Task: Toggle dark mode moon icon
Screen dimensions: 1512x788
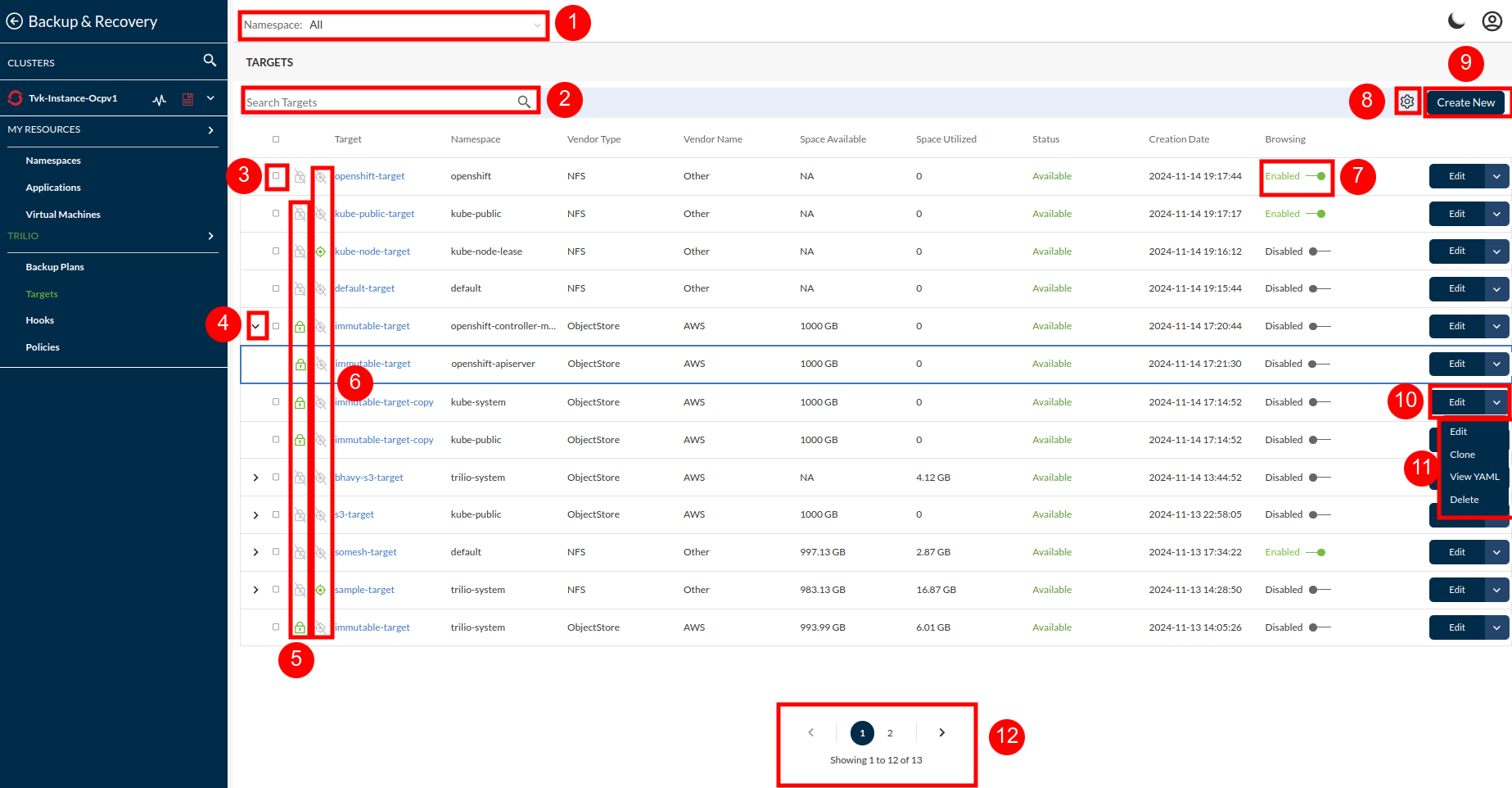Action: coord(1456,21)
